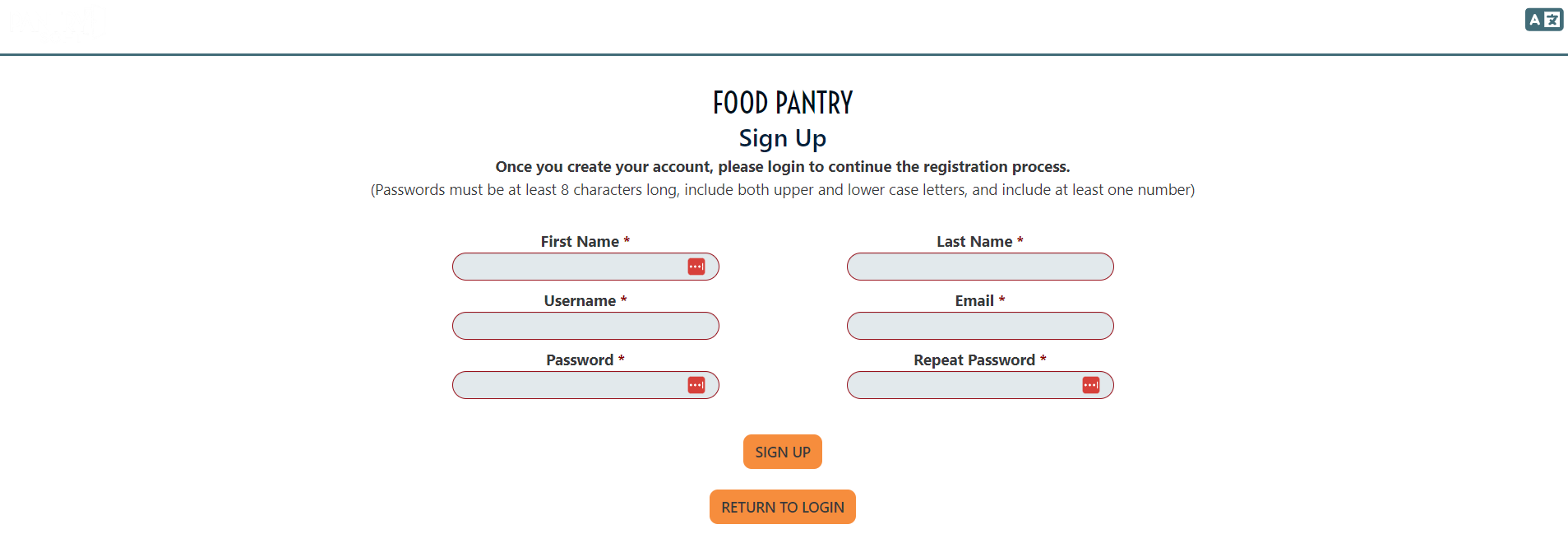This screenshot has height=543, width=1568.
Task: Click inside the Password input field
Action: 576,384
